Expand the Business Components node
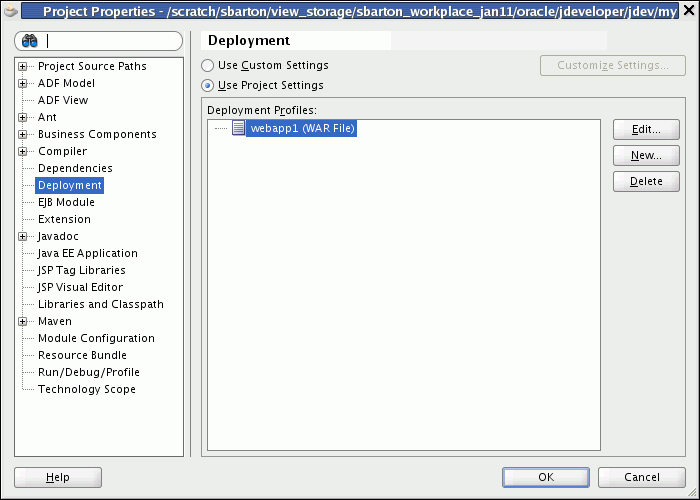The image size is (700, 500). (x=22, y=134)
